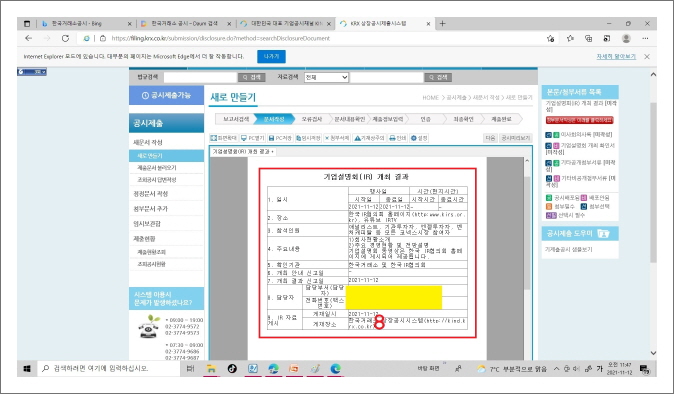Select the 문서내용확인 step tab
The width and height of the screenshot is (674, 394).
click(349, 119)
